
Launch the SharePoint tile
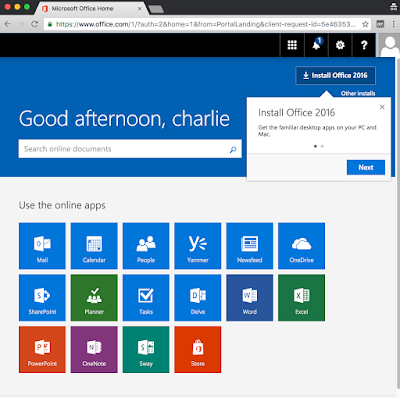tap(42, 298)
